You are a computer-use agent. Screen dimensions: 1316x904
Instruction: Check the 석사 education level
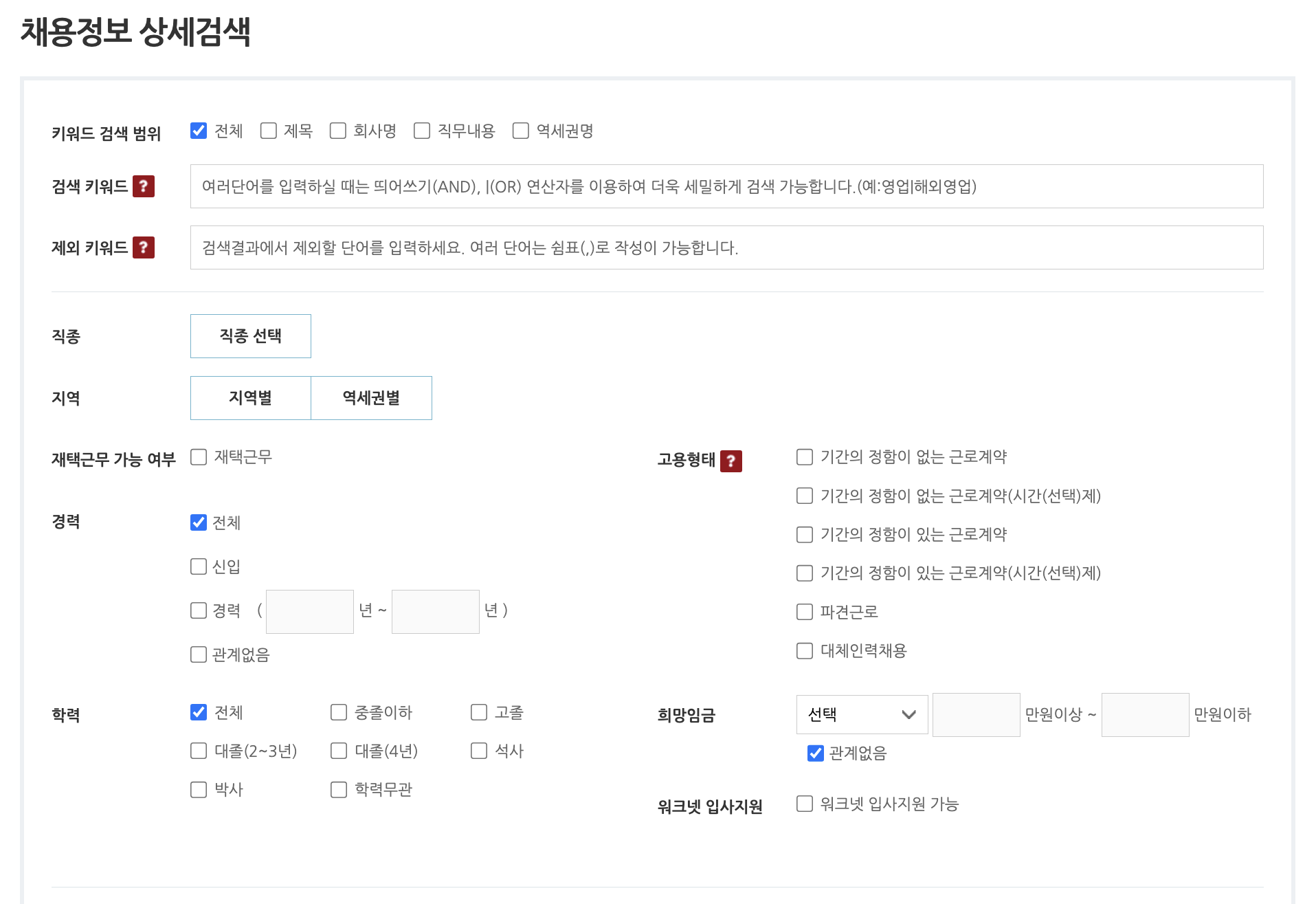click(x=478, y=751)
